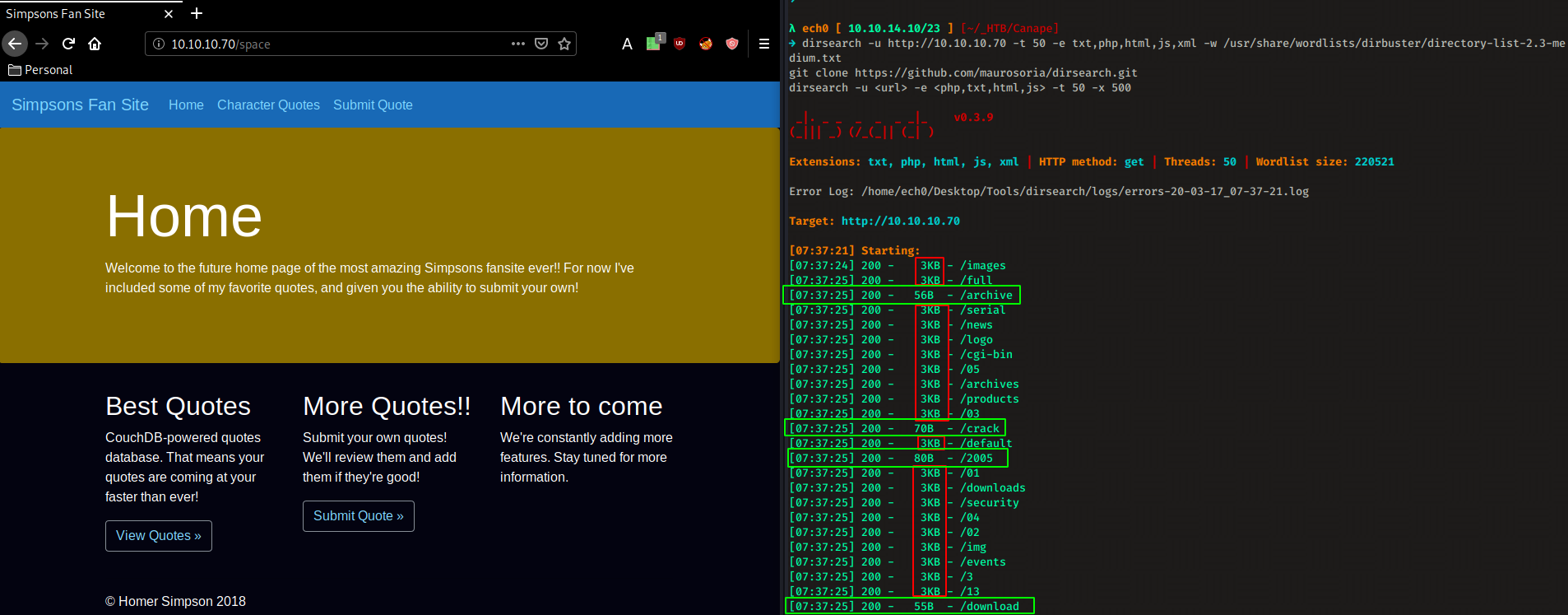Click the dirsearch version v0.3.9 text
This screenshot has width=1568, height=615.
coord(973,117)
